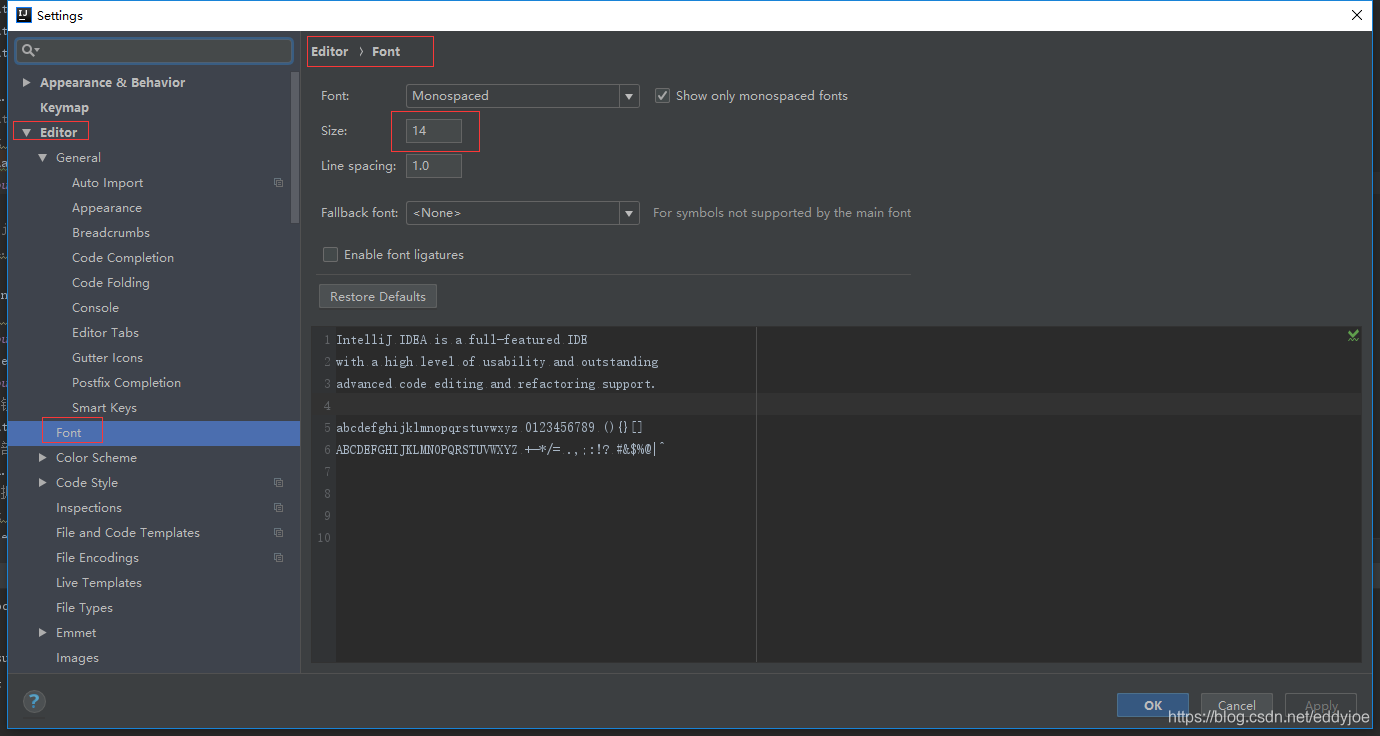Open Editor Tabs settings
The width and height of the screenshot is (1380, 736).
pos(105,333)
